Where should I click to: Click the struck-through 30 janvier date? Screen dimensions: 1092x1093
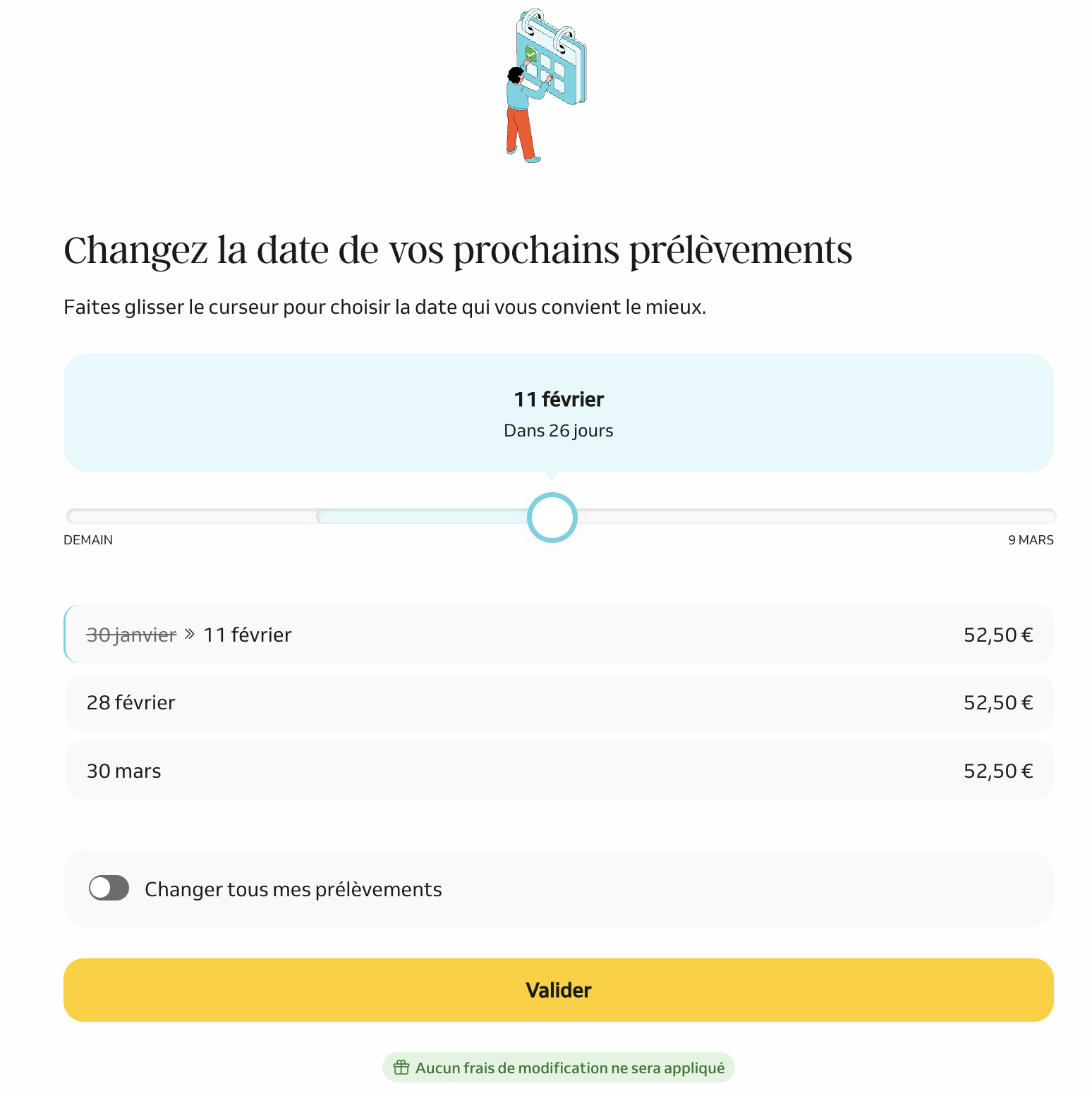(131, 635)
